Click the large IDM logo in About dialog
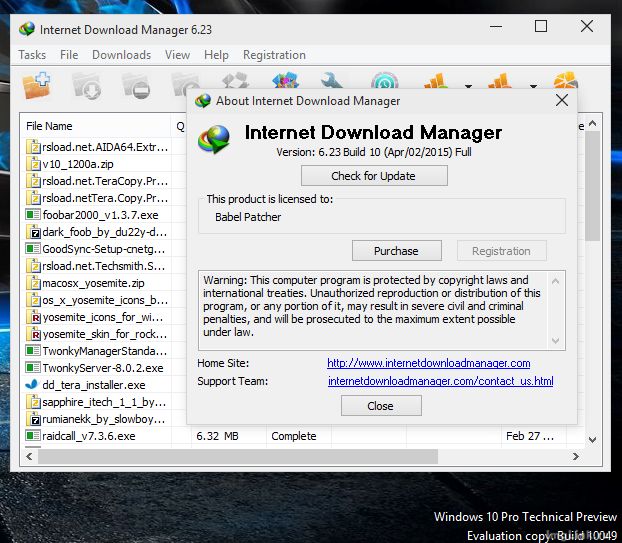The image size is (622, 543). [x=214, y=139]
